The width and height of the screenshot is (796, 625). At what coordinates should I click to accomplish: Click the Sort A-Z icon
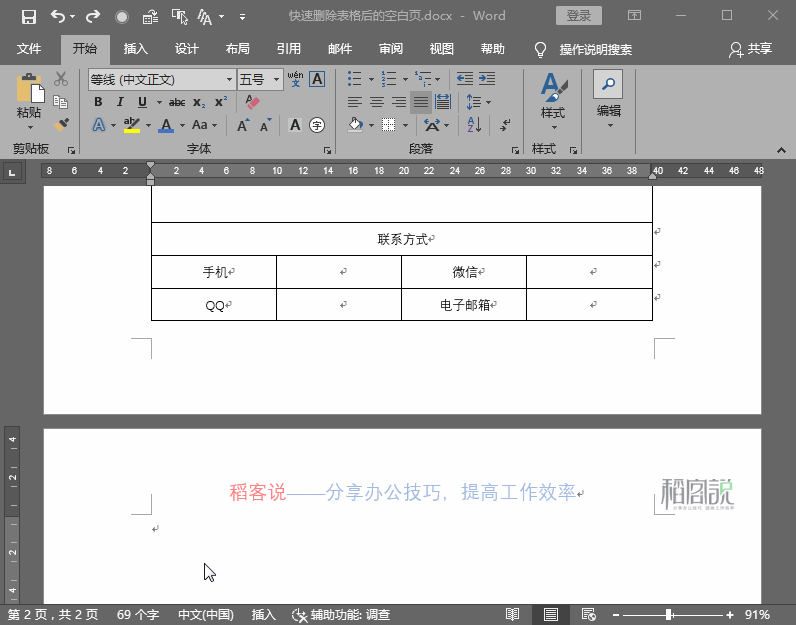coord(474,125)
